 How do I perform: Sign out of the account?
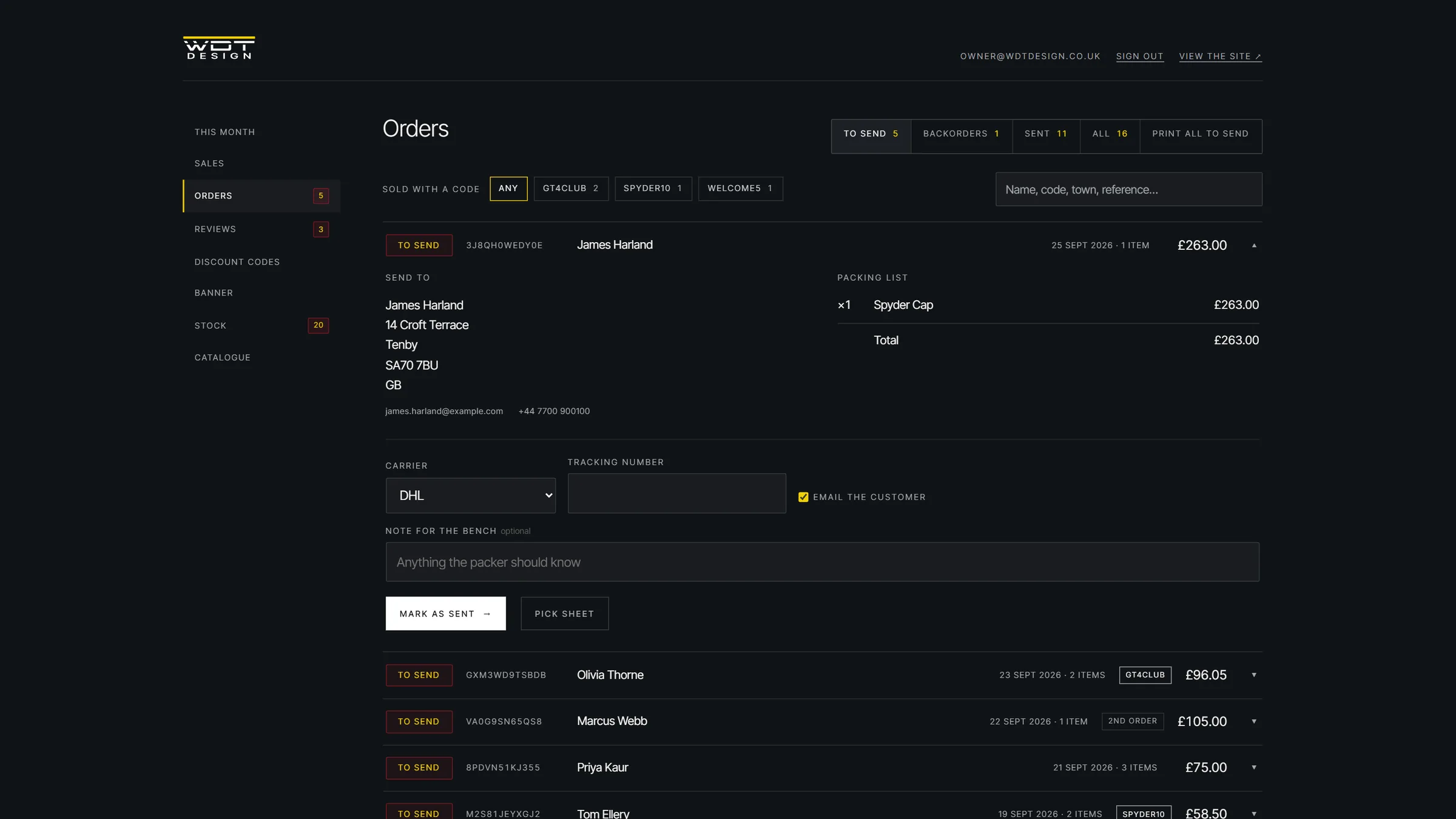tap(1139, 56)
